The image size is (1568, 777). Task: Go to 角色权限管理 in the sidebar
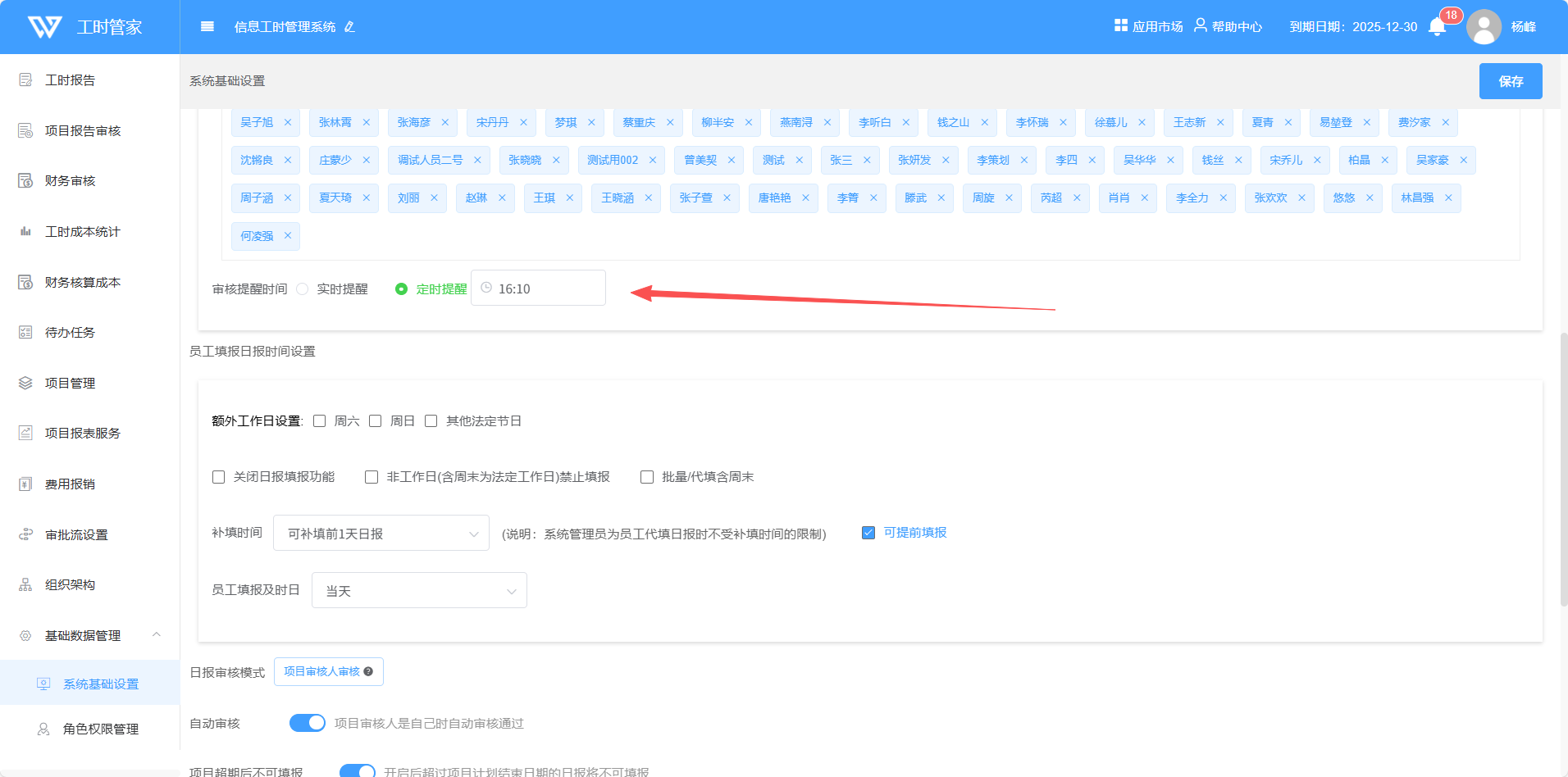pyautogui.click(x=100, y=729)
